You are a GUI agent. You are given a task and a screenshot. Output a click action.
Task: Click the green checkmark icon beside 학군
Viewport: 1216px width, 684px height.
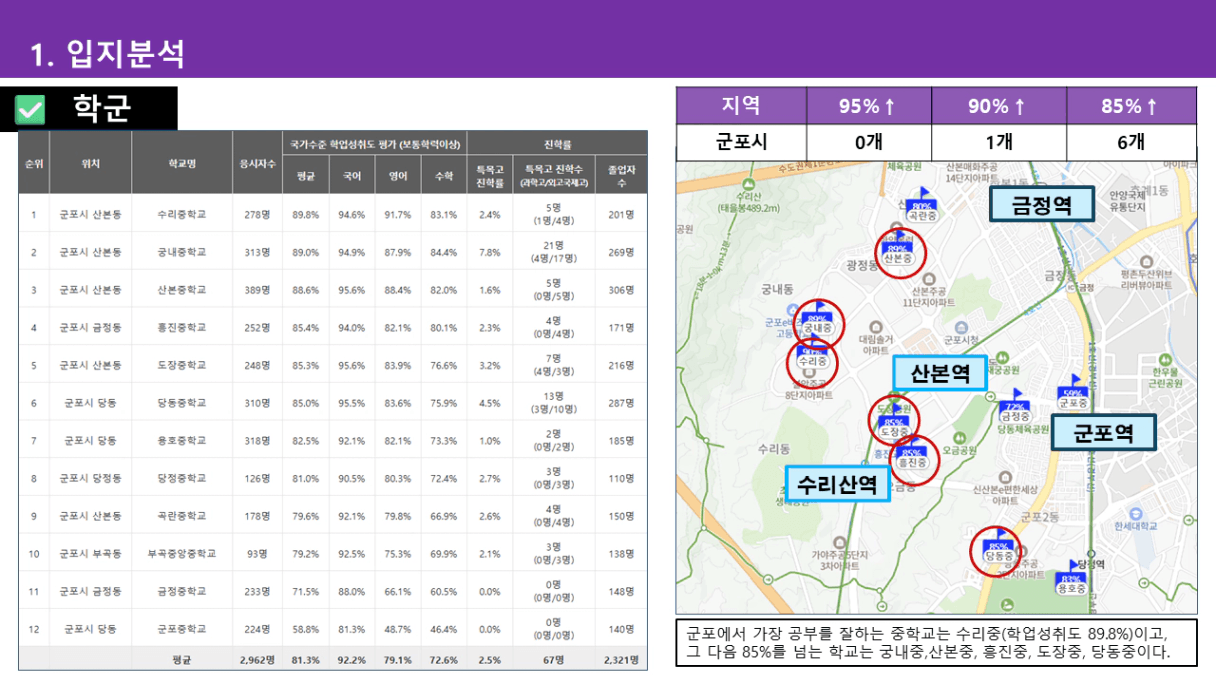point(31,109)
